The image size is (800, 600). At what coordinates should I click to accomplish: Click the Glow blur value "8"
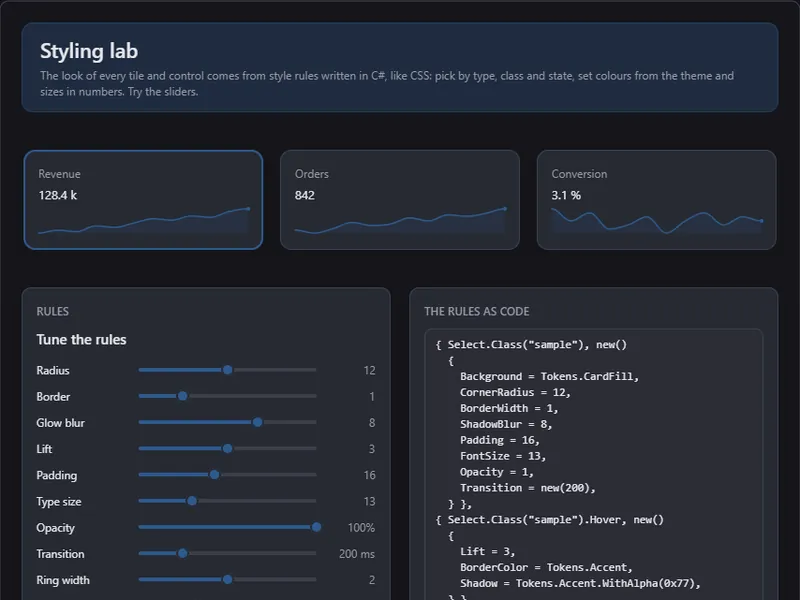(372, 423)
